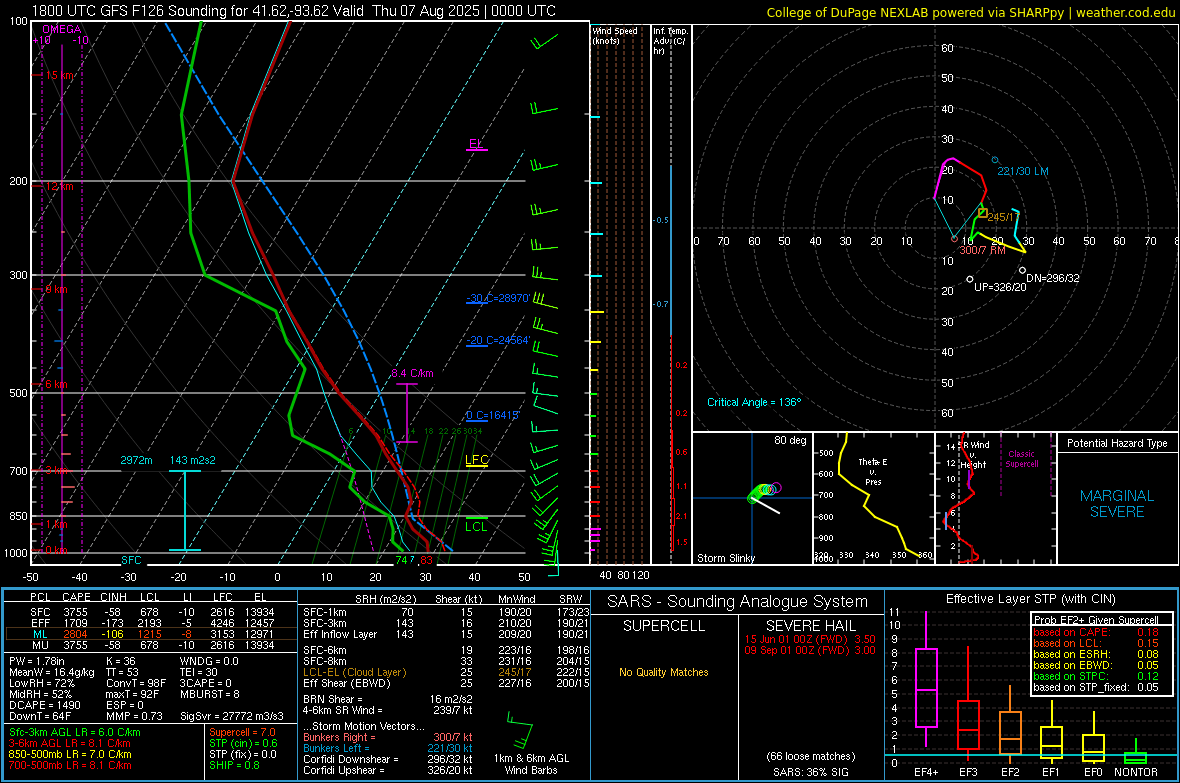Click the MBURST = 8 value
1180x783 pixels.
click(210, 694)
